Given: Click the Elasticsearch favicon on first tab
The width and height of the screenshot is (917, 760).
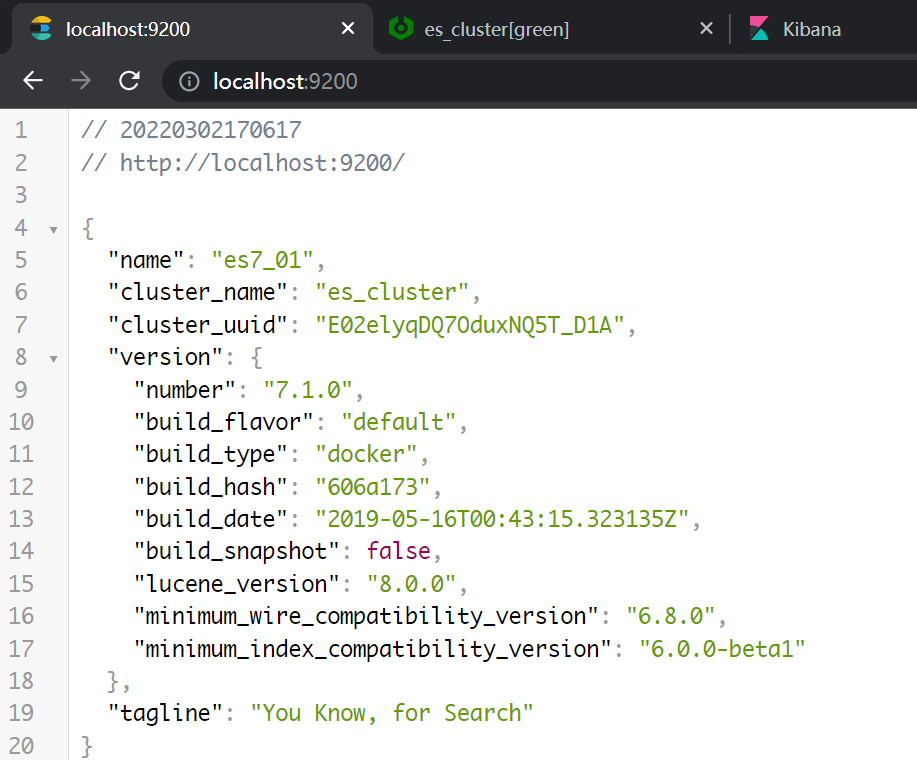Looking at the screenshot, I should point(41,29).
